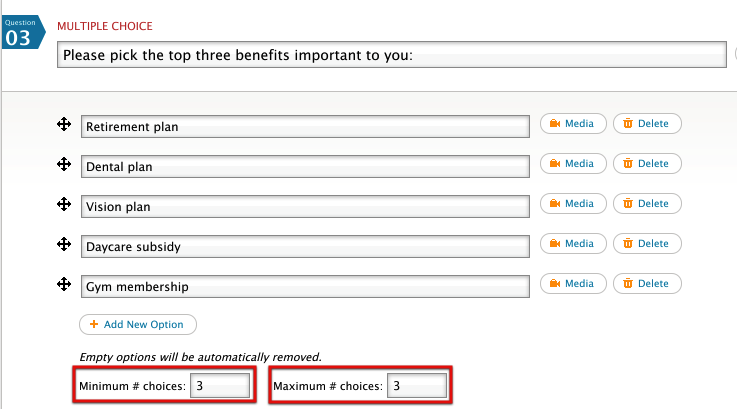Screen dimensions: 737x409
Task: Delete the Daycare subsidy option
Action: pos(646,244)
